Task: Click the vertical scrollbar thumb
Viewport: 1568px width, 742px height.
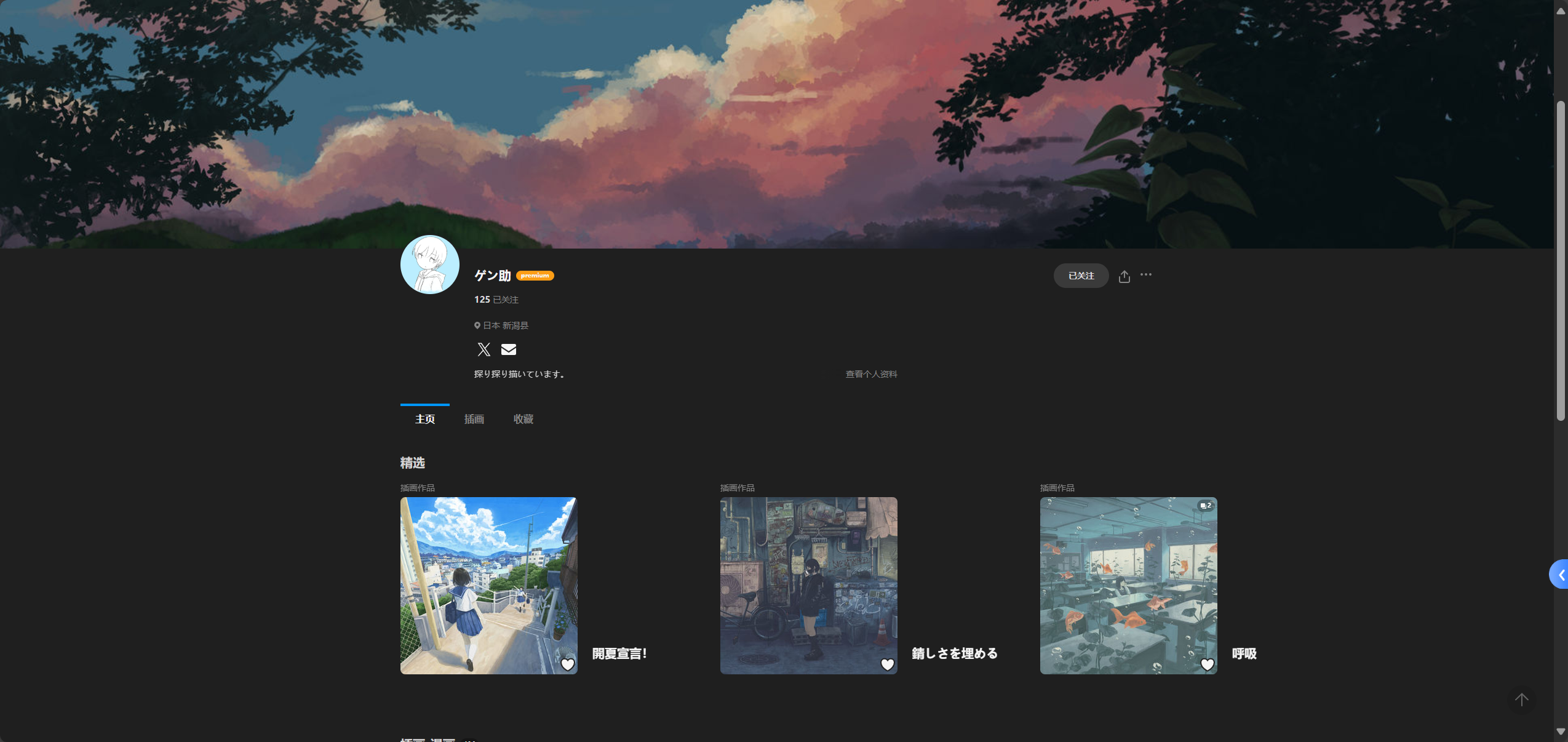Action: click(x=1561, y=261)
